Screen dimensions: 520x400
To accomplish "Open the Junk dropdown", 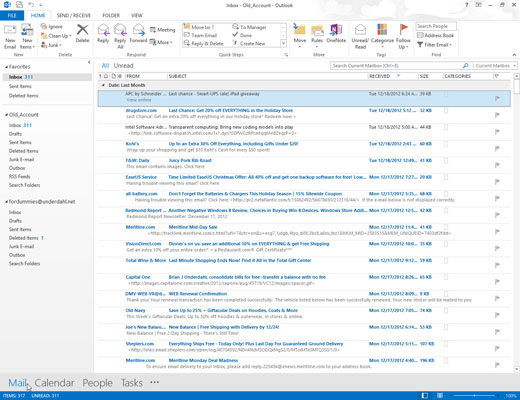I will [51, 45].
